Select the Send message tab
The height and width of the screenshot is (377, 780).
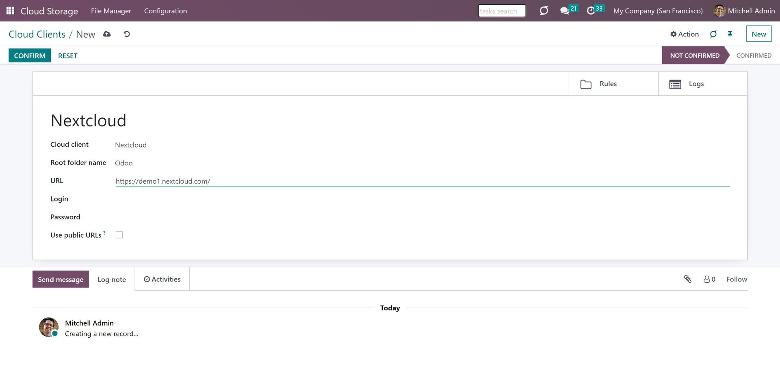coord(61,280)
